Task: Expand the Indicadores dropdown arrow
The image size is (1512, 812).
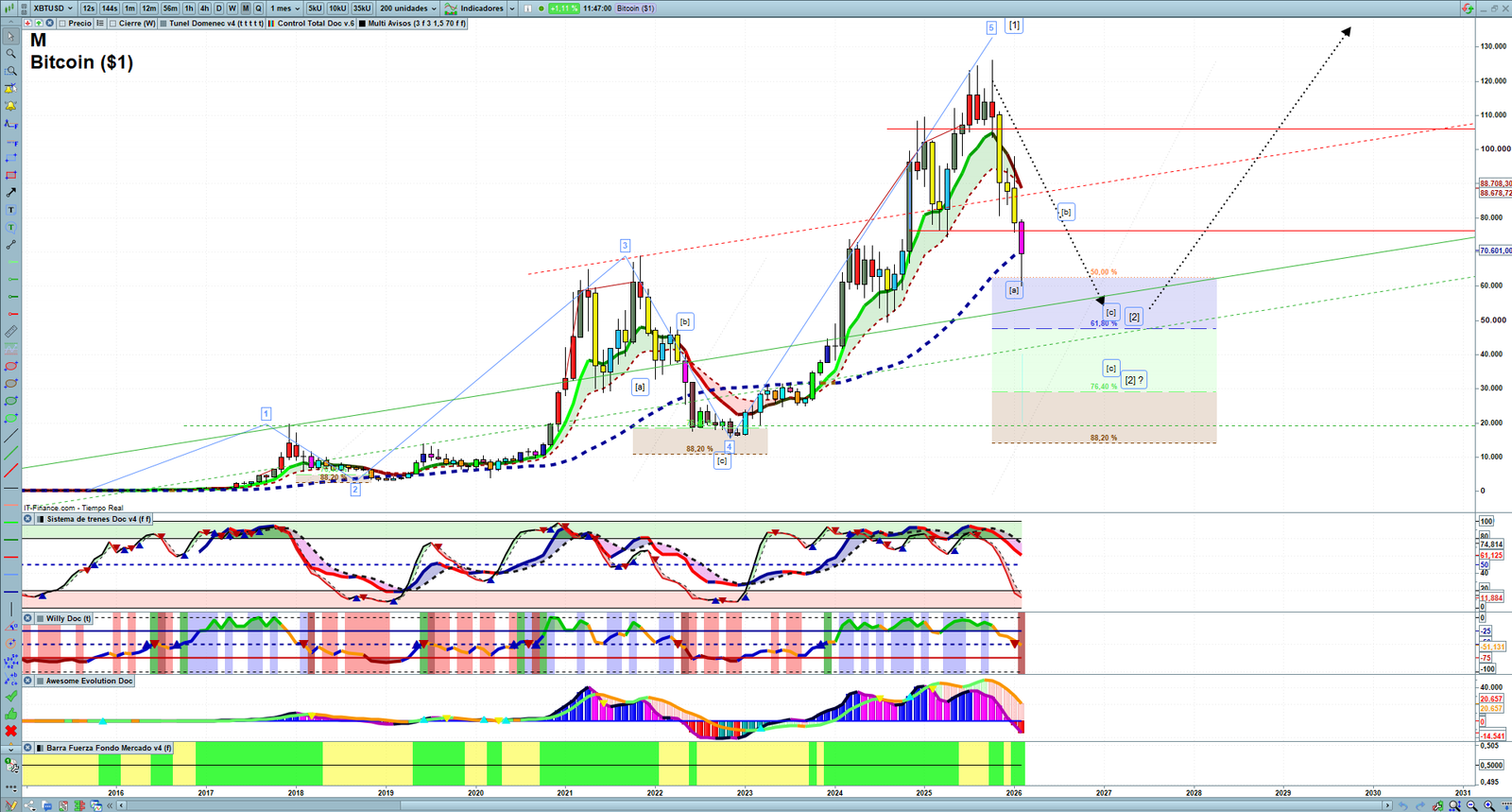Action: coord(512,9)
